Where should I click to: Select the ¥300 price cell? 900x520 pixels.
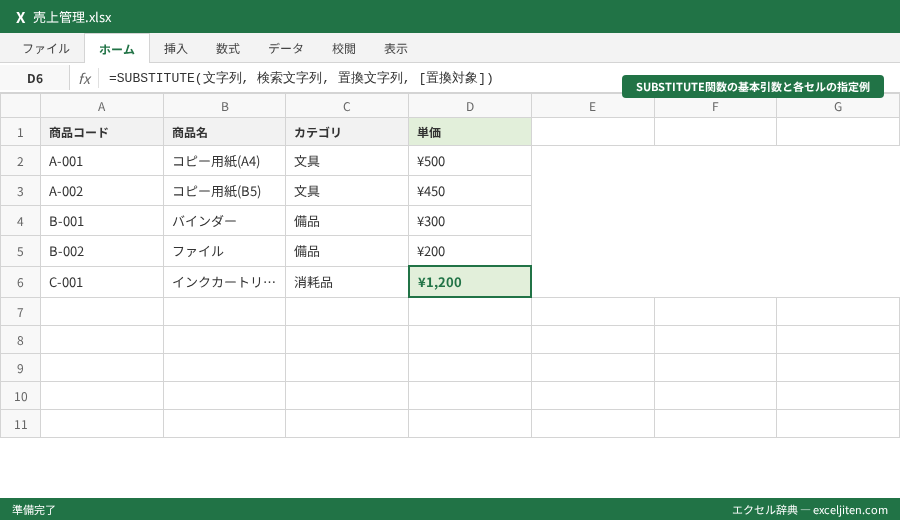(x=470, y=221)
